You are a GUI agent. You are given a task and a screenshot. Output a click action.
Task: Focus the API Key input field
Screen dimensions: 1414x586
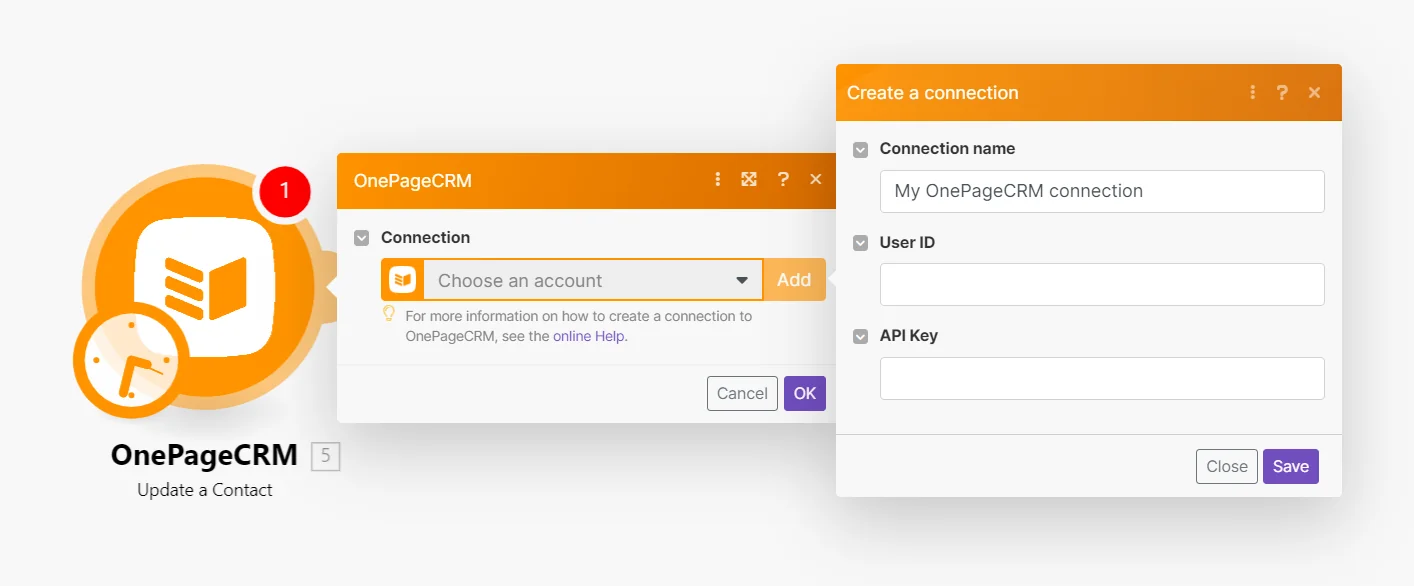pos(1102,379)
